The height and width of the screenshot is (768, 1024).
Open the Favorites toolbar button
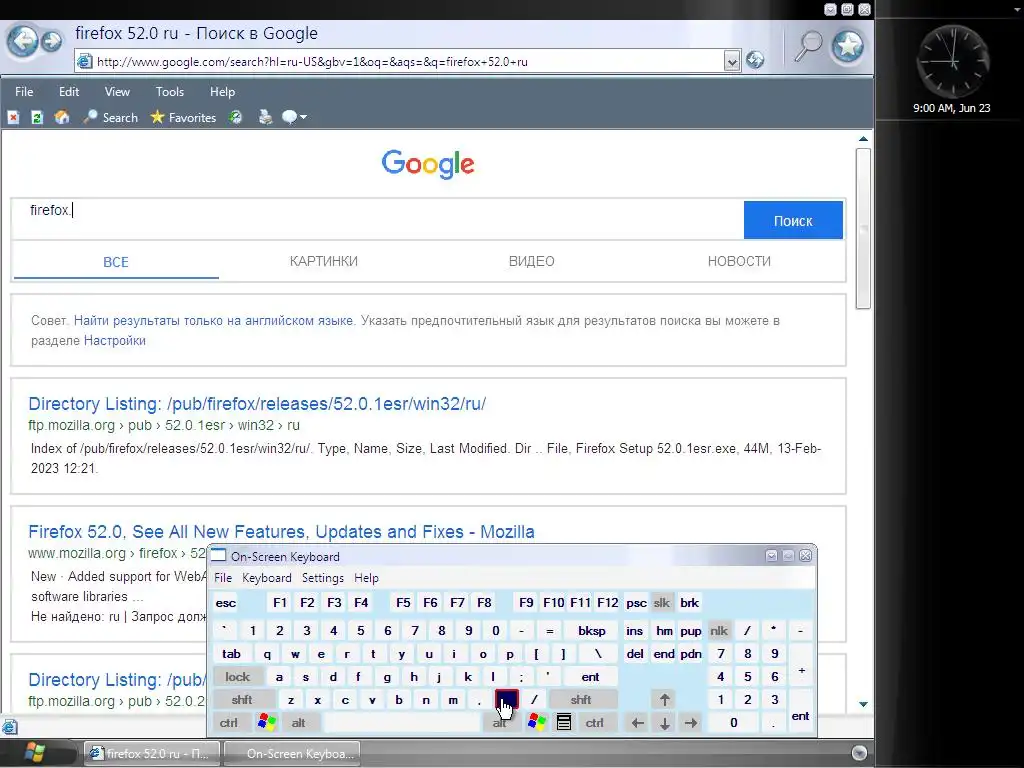[183, 118]
